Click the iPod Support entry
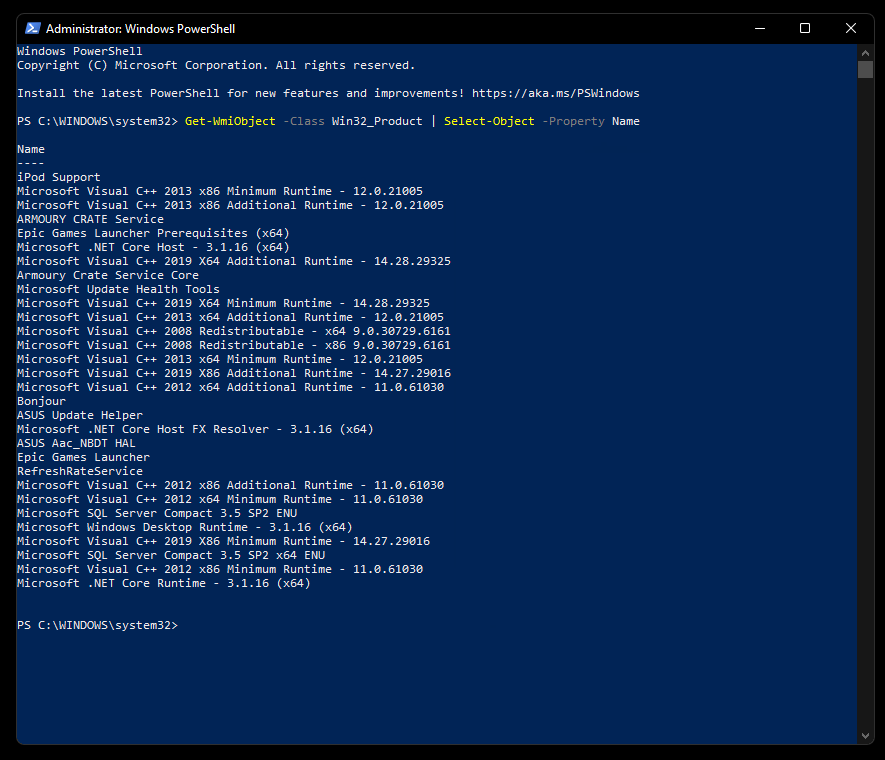The image size is (885, 760). pos(59,177)
